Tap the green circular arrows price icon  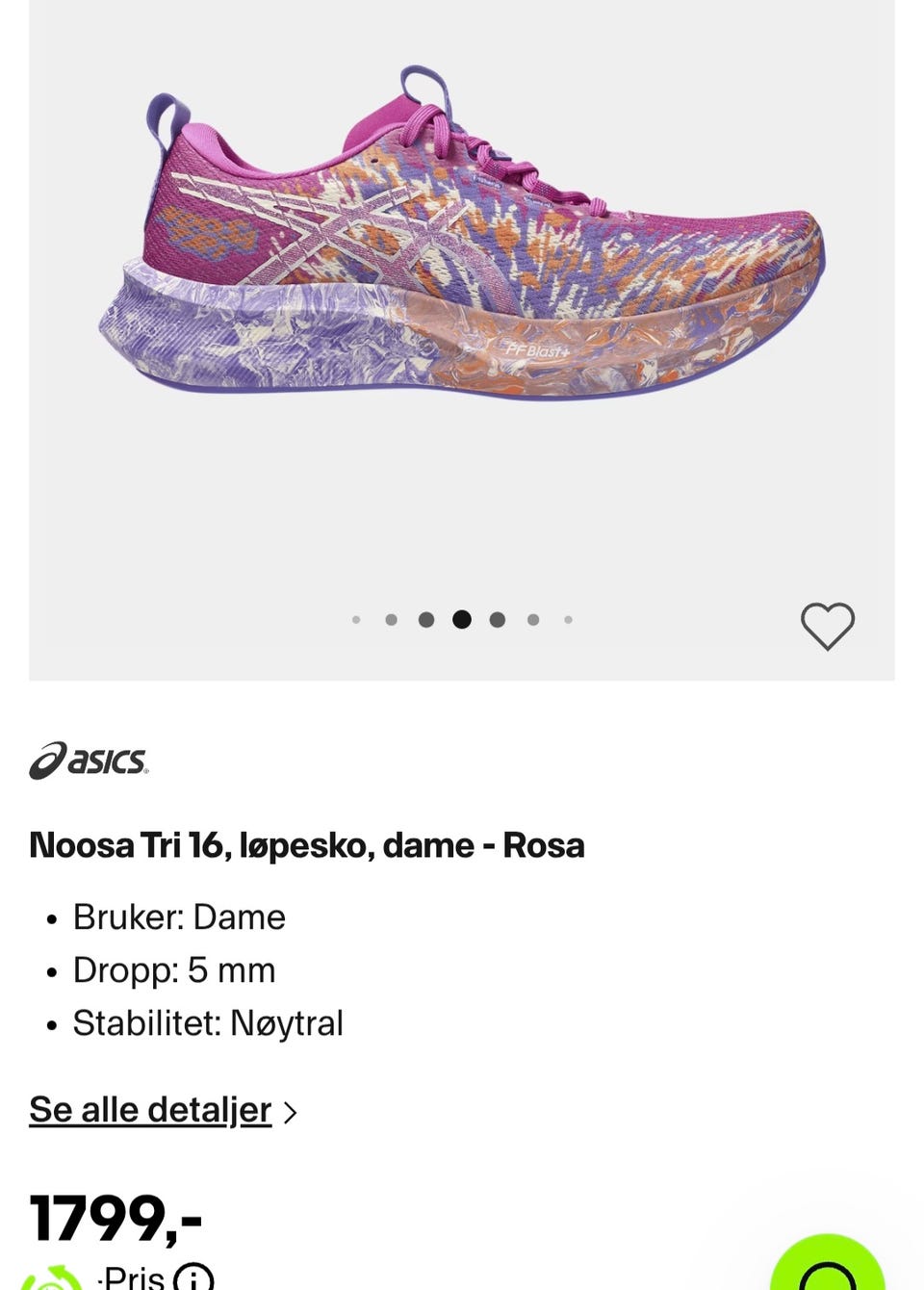[54, 1278]
